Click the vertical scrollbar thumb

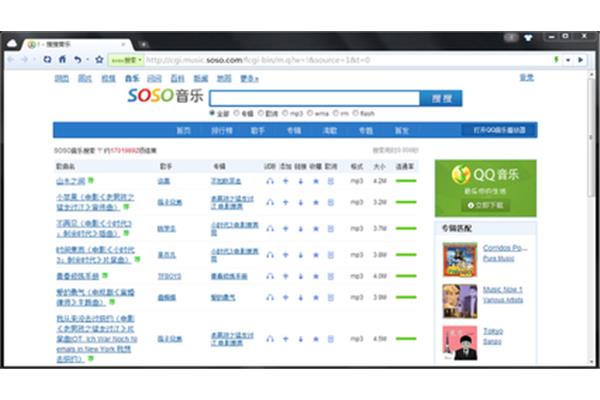click(x=592, y=138)
